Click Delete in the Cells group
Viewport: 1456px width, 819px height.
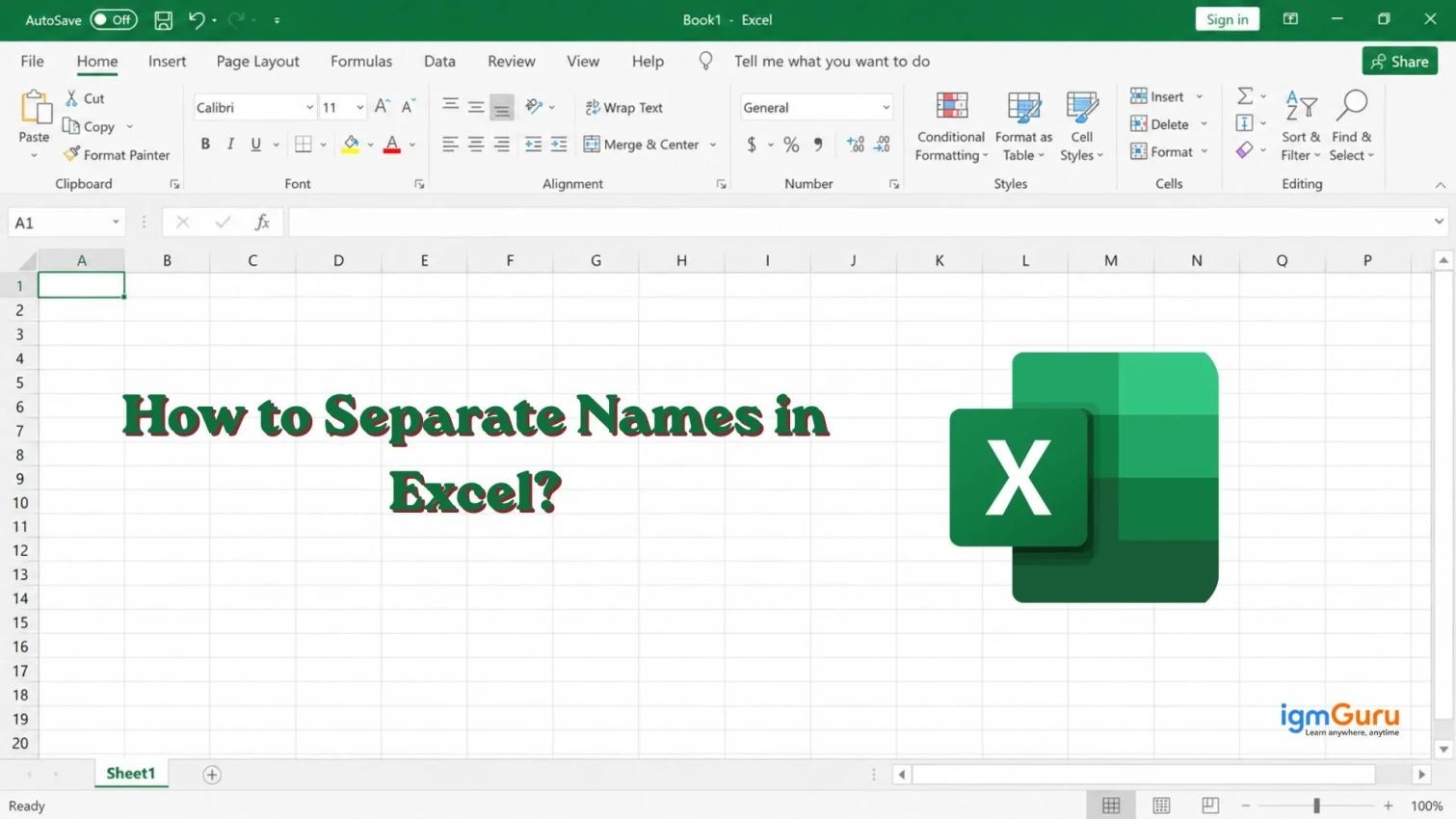coord(1160,124)
